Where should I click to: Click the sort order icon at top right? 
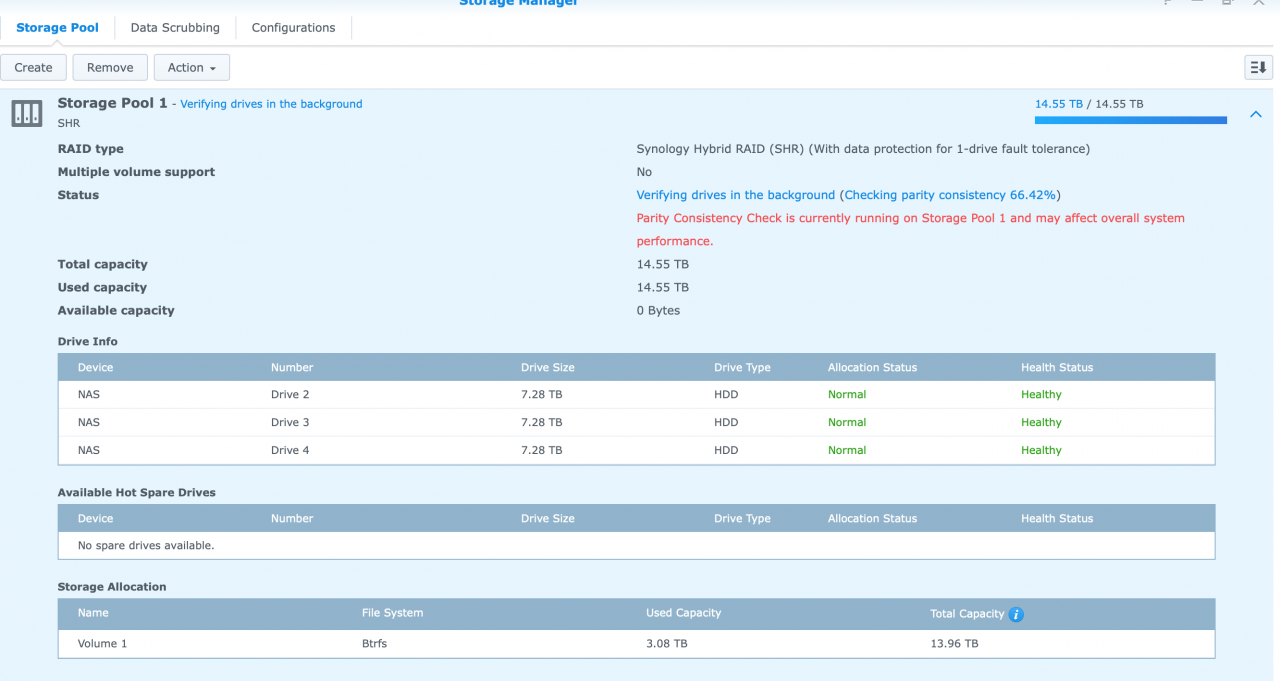point(1258,67)
